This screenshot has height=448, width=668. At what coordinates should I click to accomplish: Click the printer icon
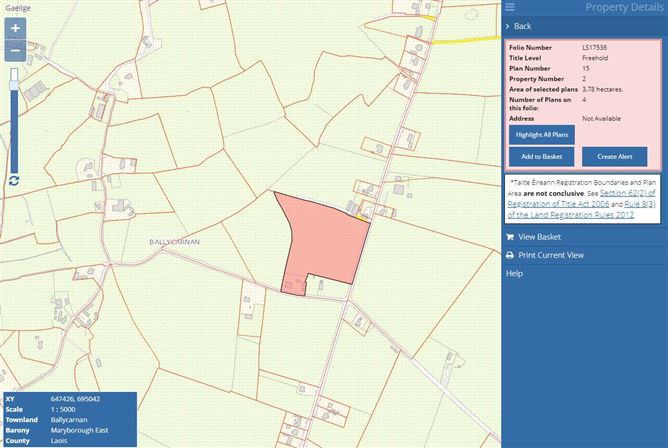510,255
